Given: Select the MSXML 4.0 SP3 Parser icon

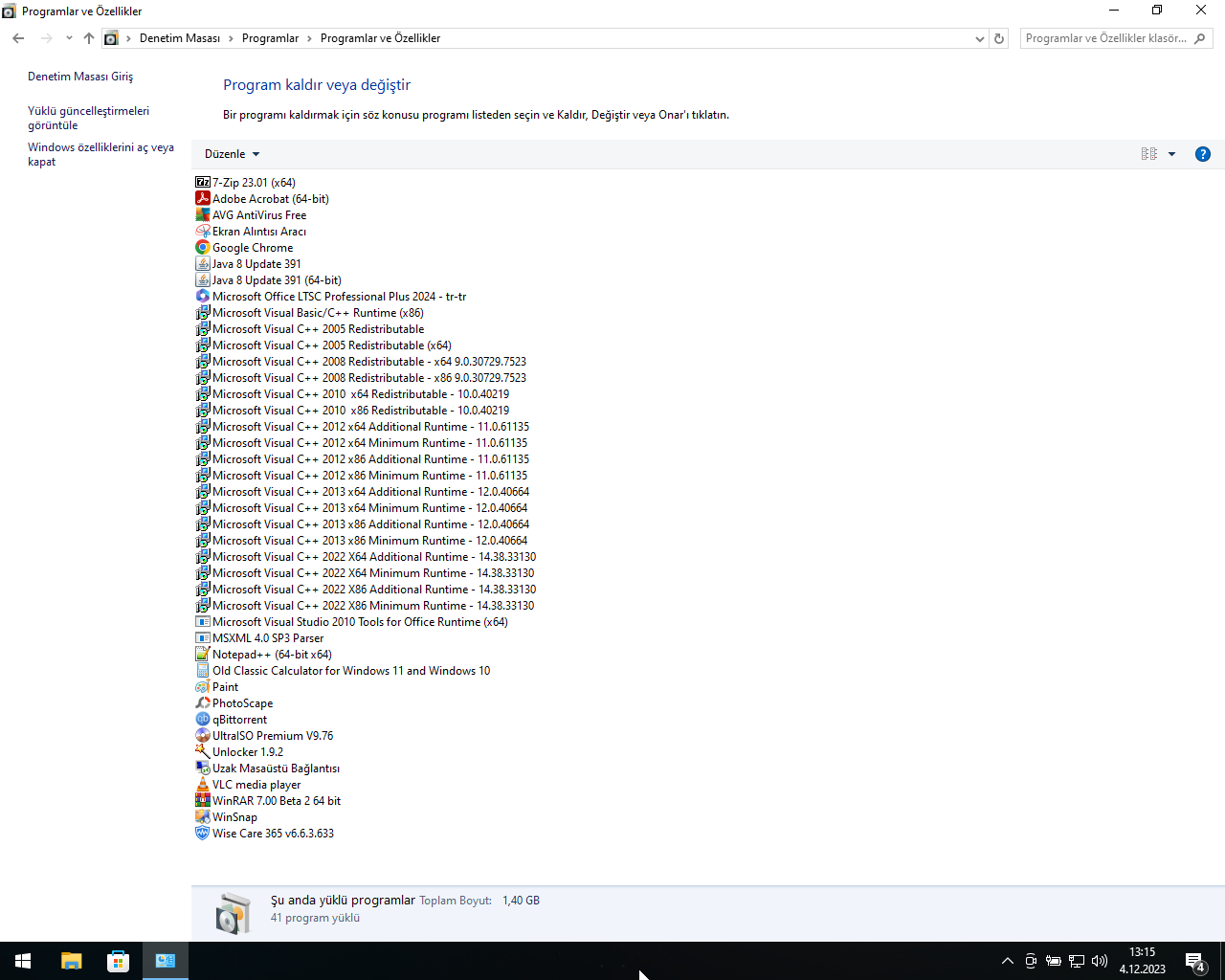Looking at the screenshot, I should tap(203, 637).
